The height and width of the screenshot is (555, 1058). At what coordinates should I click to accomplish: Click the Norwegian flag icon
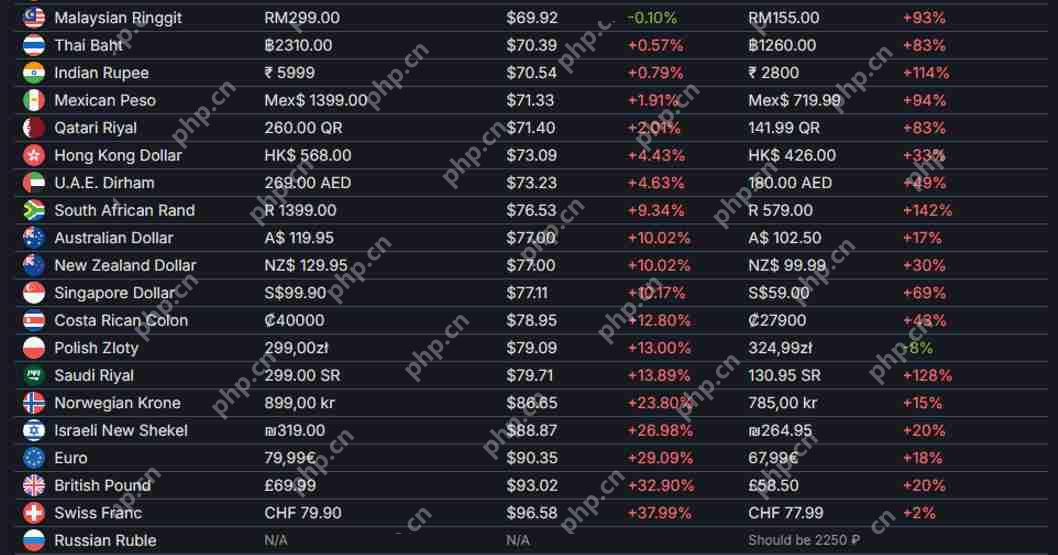click(x=34, y=403)
